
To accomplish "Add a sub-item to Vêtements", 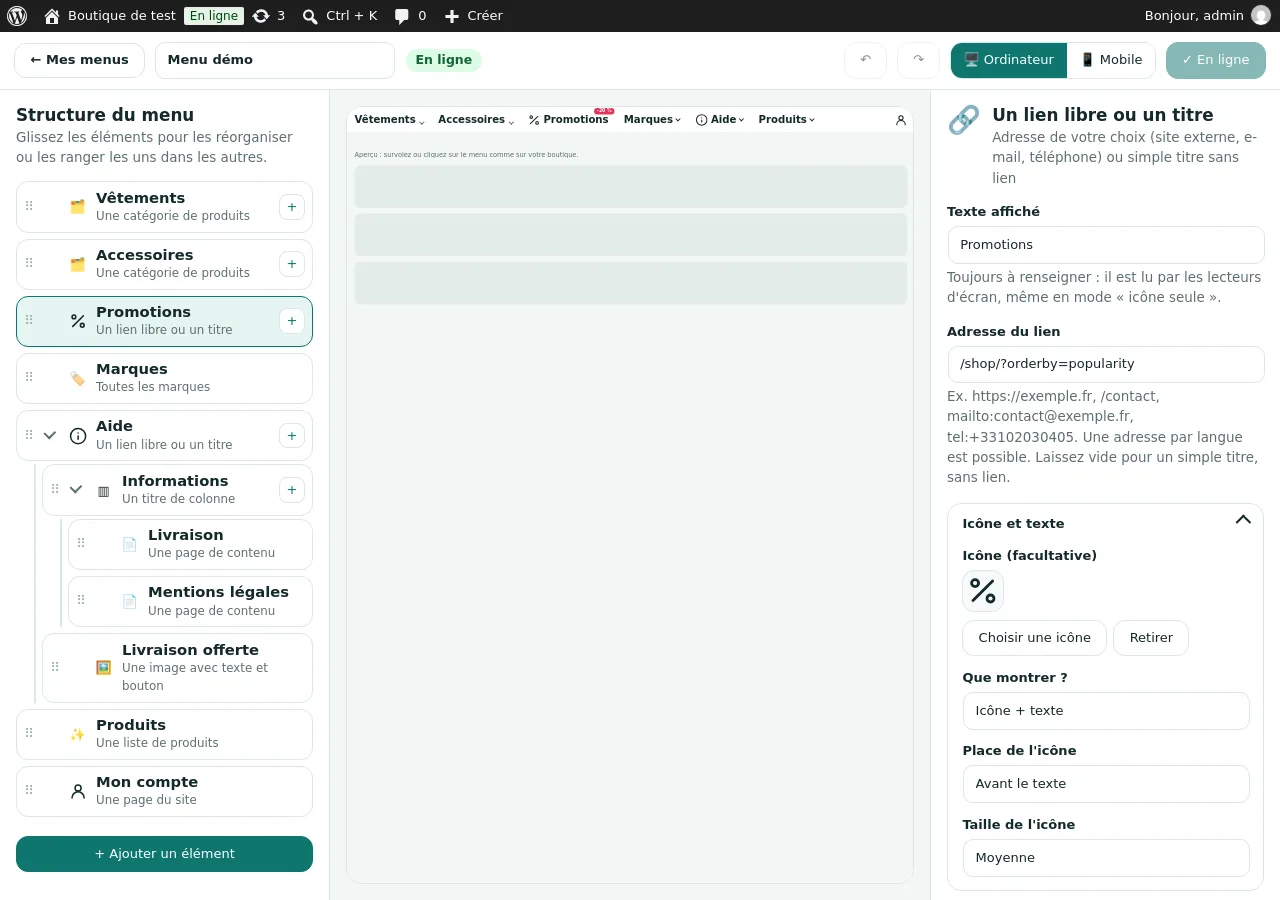I will 292,207.
